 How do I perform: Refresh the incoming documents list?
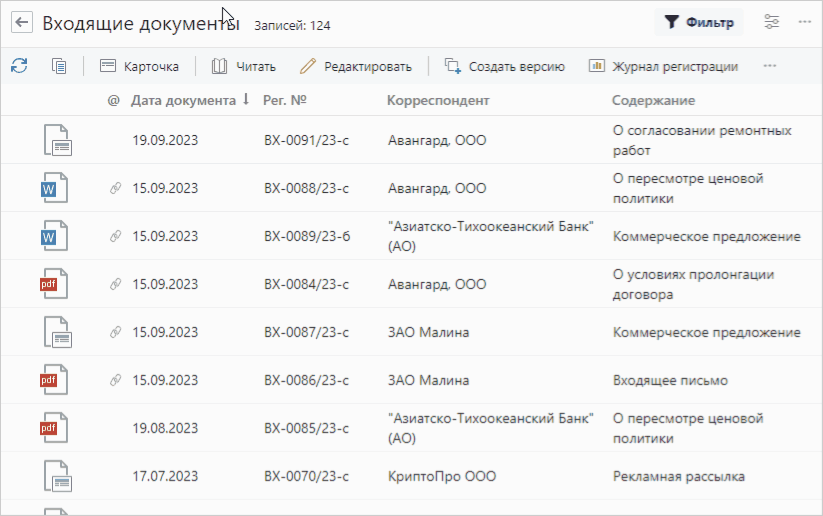19,66
